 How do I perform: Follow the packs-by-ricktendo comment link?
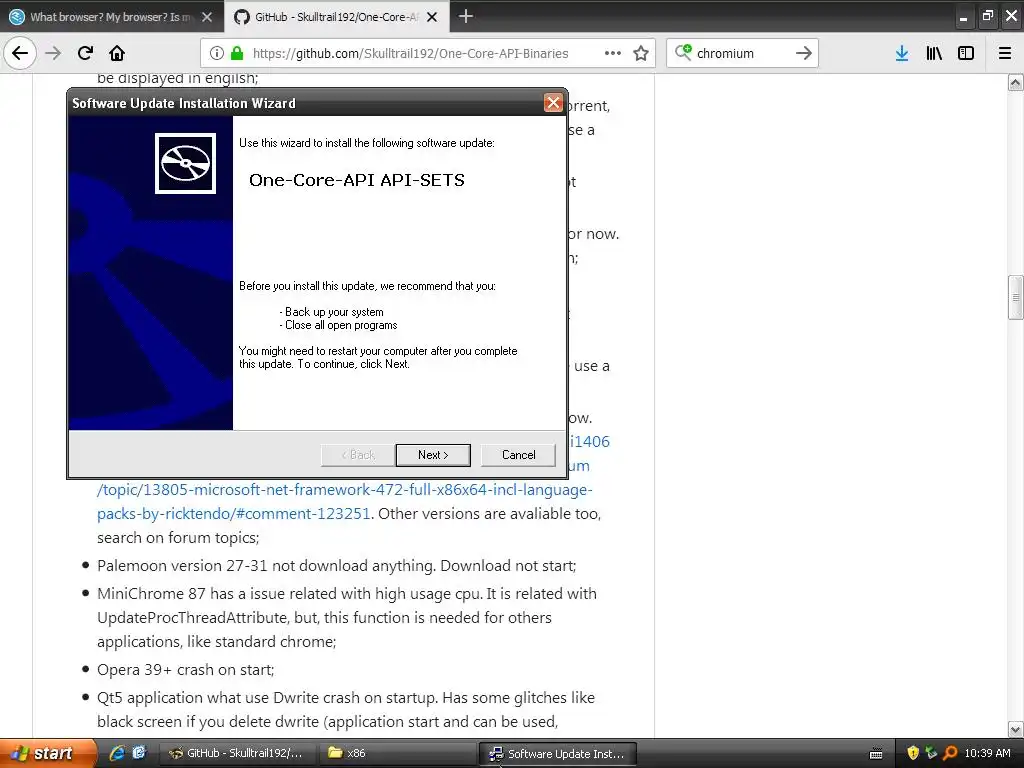(x=234, y=514)
